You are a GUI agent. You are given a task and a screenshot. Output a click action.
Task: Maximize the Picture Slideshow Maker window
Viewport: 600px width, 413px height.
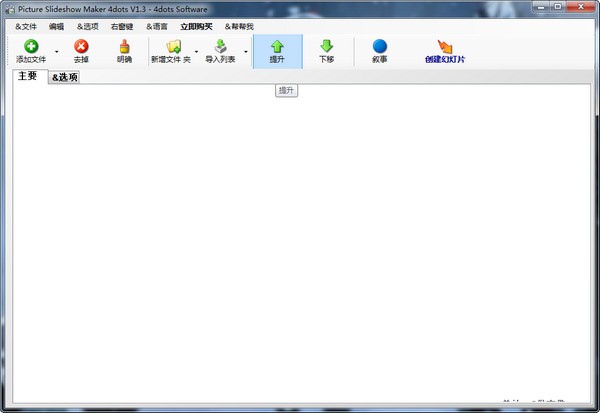pos(558,7)
